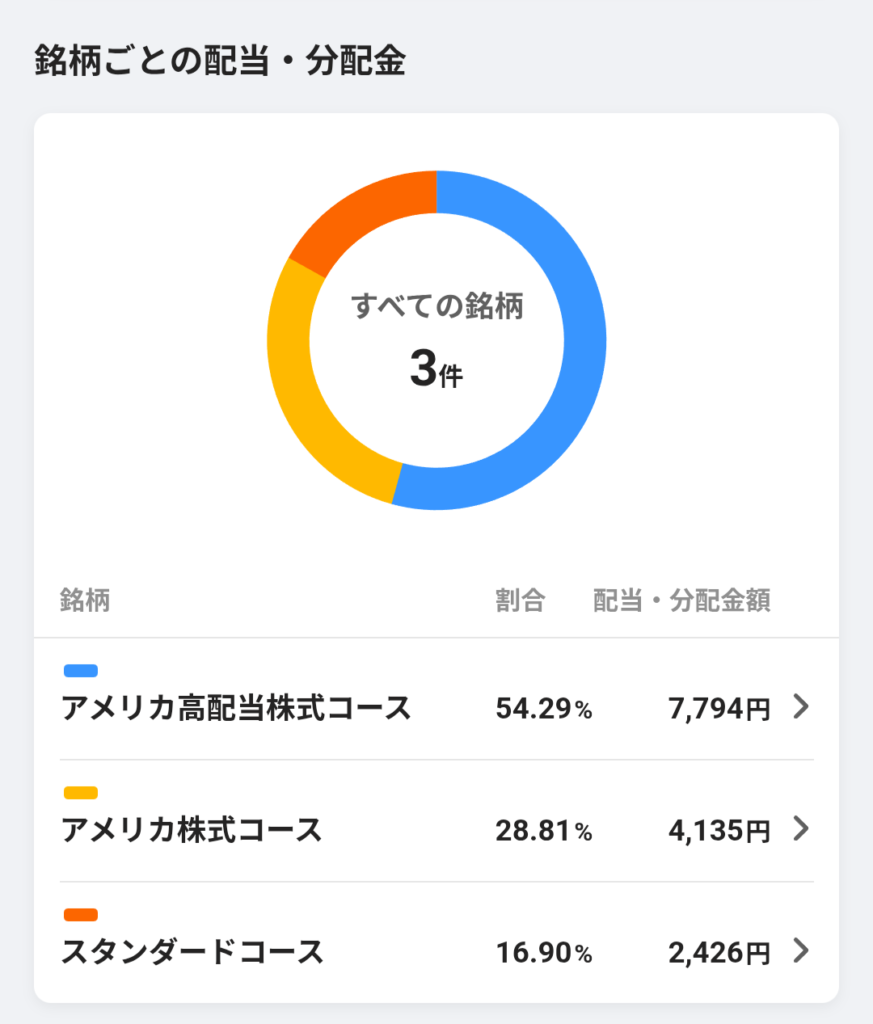Click the 4,135円 dividend amount
This screenshot has width=873, height=1024.
(719, 830)
